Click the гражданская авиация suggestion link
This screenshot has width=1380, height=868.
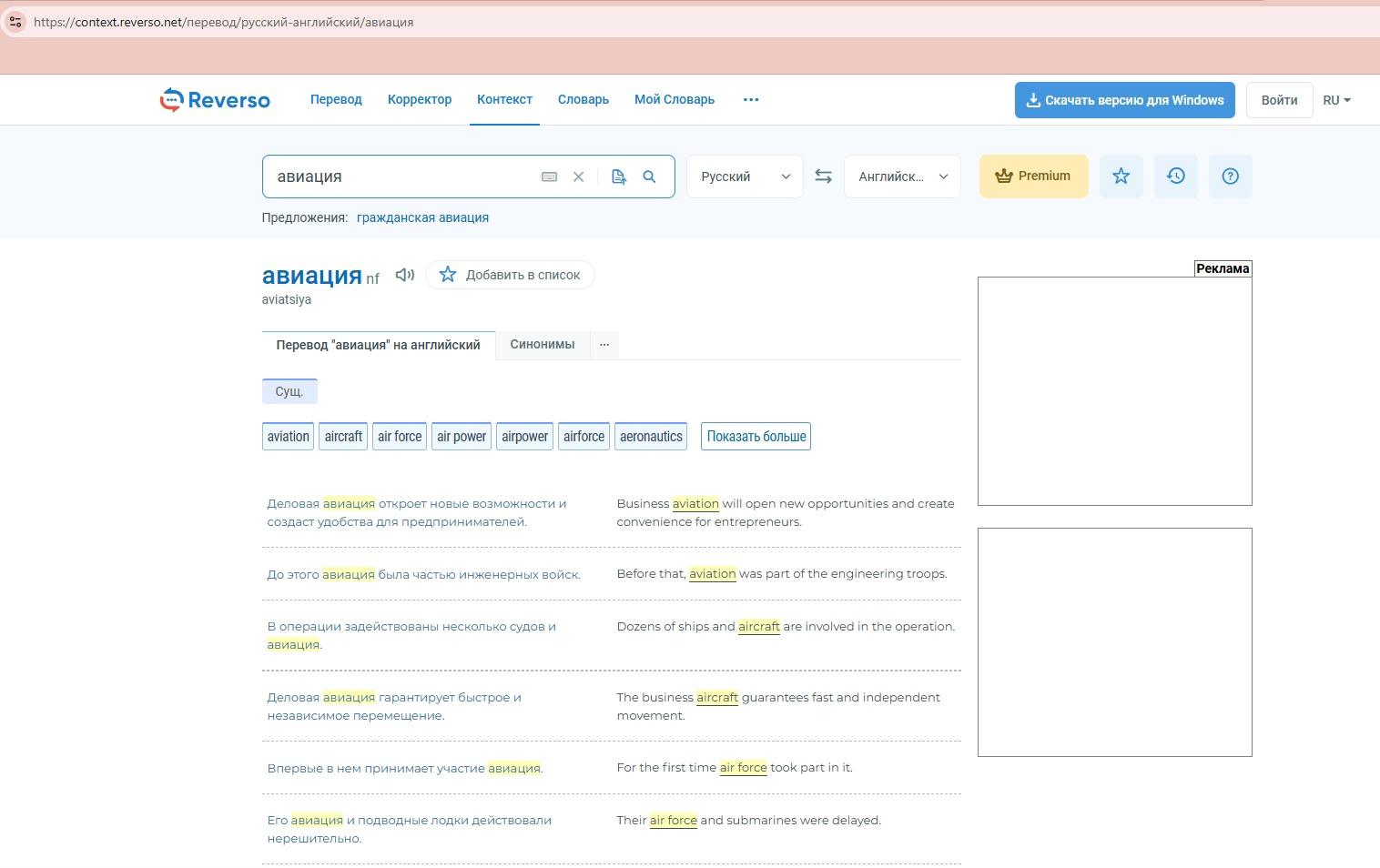(x=422, y=217)
